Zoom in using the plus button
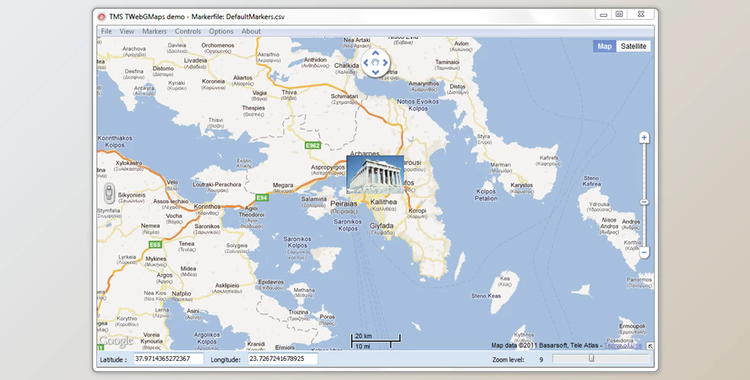This screenshot has width=750, height=380. coord(644,138)
